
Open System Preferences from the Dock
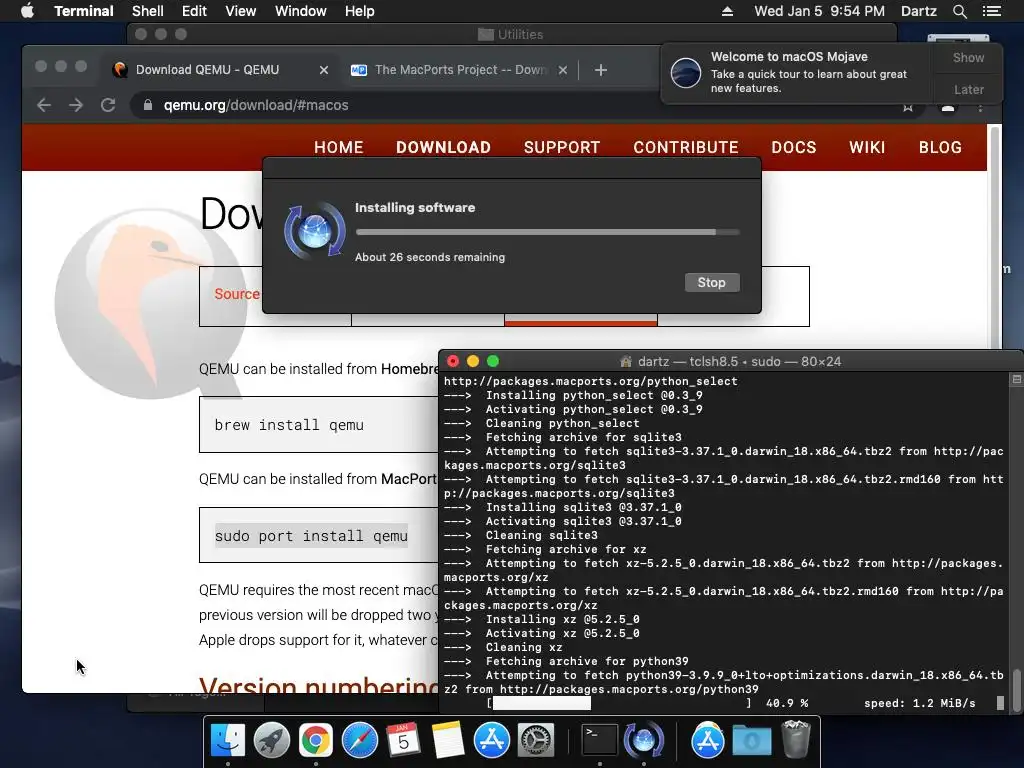536,741
